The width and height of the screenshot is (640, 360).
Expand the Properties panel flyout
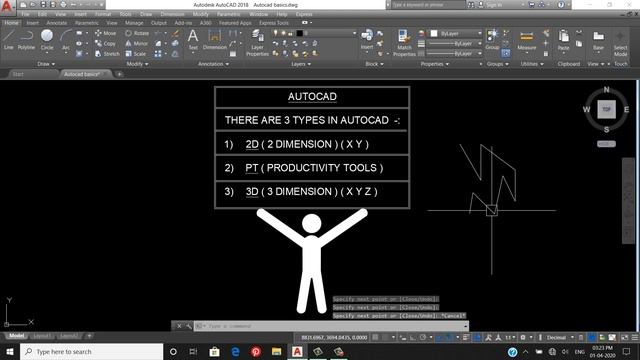(x=435, y=64)
